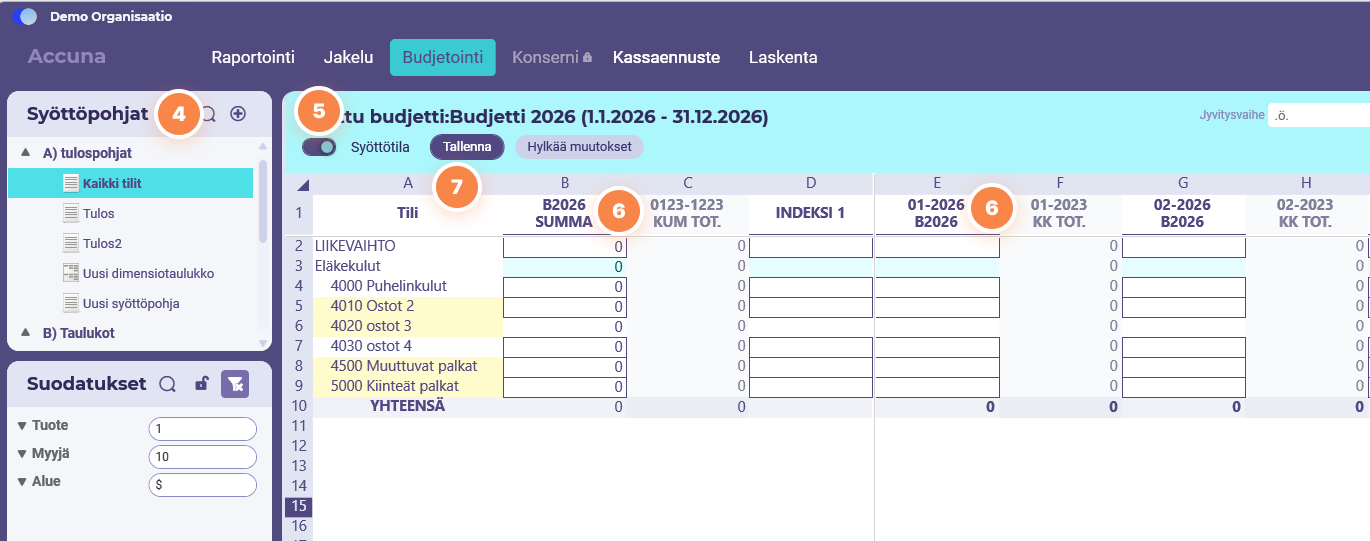This screenshot has width=1370, height=541.
Task: Expand the Myyjä filter dropdown
Action: click(22, 454)
